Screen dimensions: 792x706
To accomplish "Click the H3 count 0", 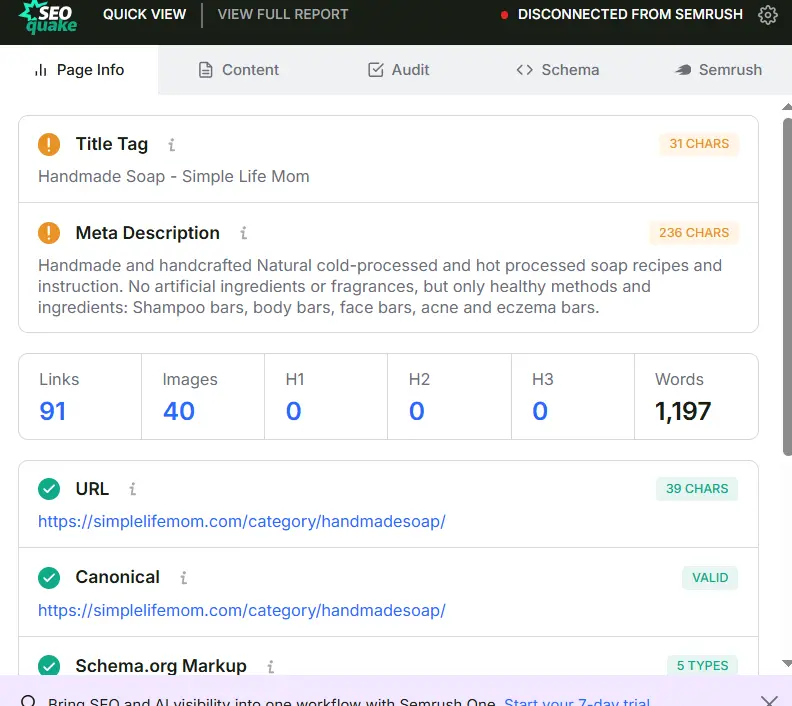I will coord(540,411).
